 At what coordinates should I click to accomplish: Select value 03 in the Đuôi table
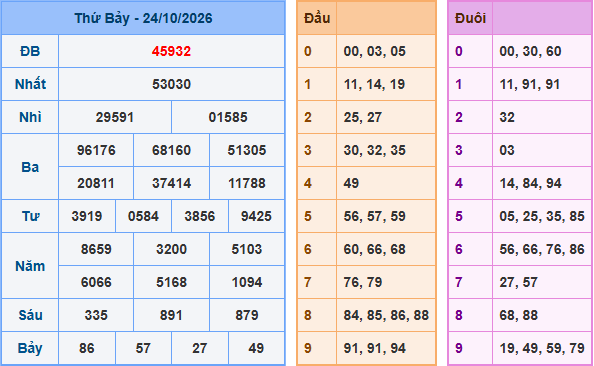507,150
